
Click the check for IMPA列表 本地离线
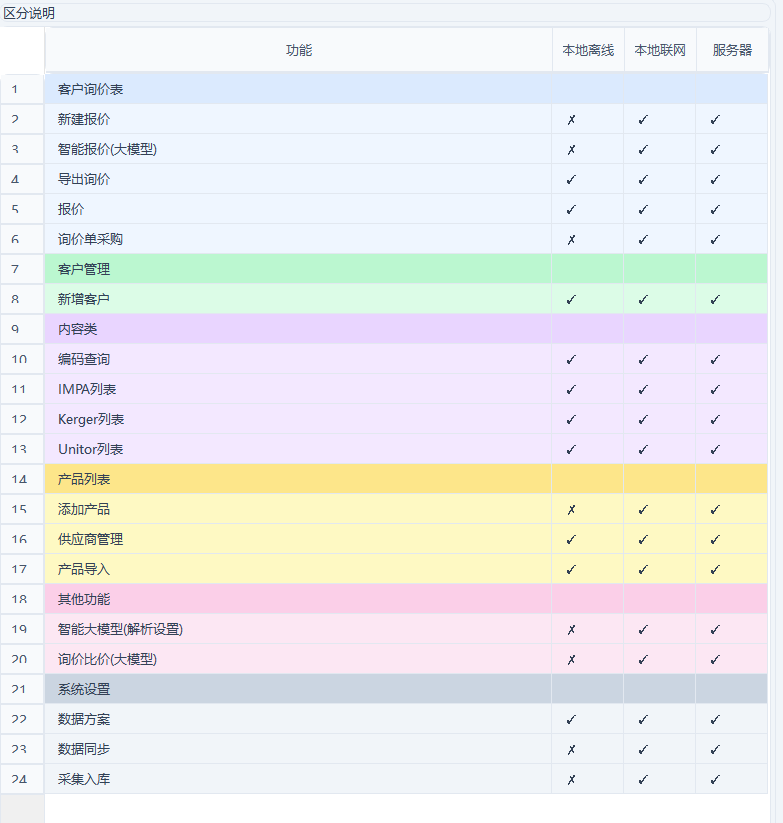click(x=572, y=389)
